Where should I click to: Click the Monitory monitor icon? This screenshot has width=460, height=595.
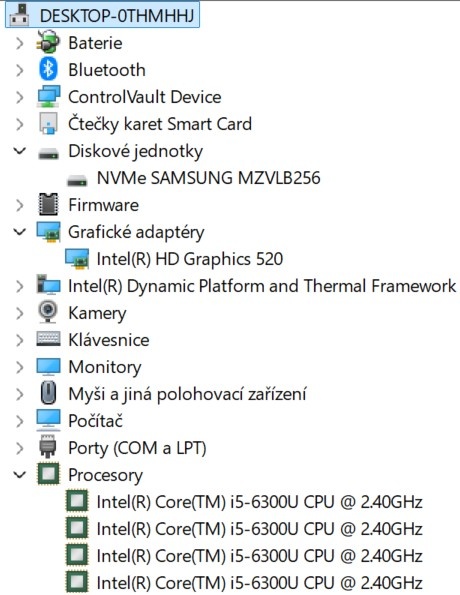pos(48,367)
